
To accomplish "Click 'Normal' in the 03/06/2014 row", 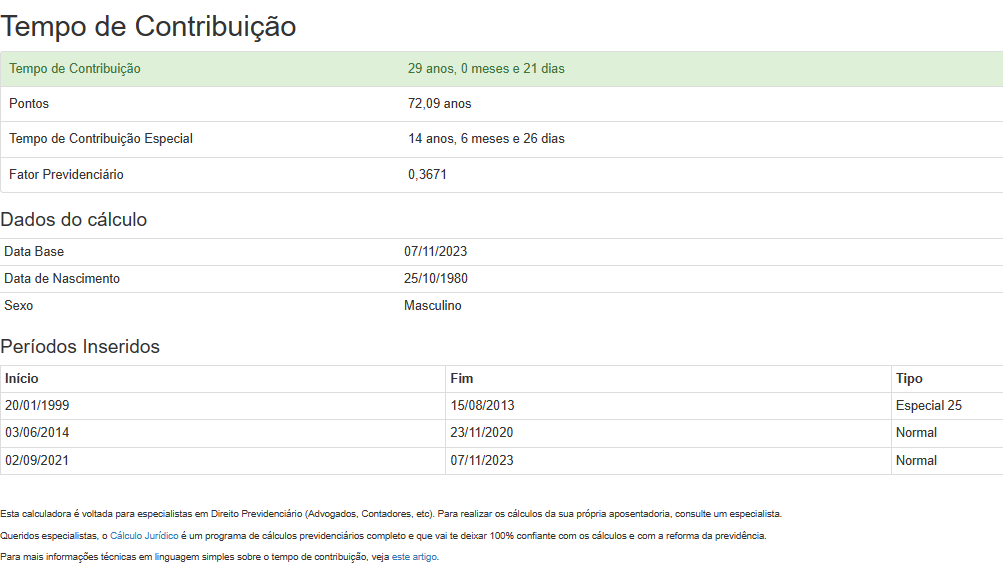I will click(x=916, y=433).
